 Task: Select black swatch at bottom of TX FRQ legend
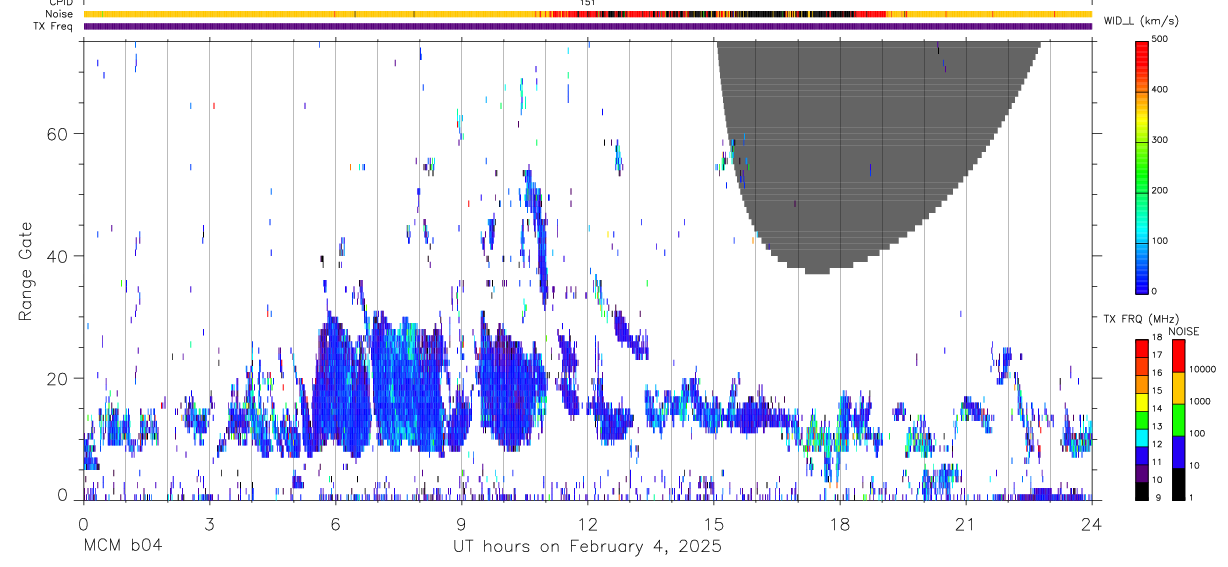1142,492
